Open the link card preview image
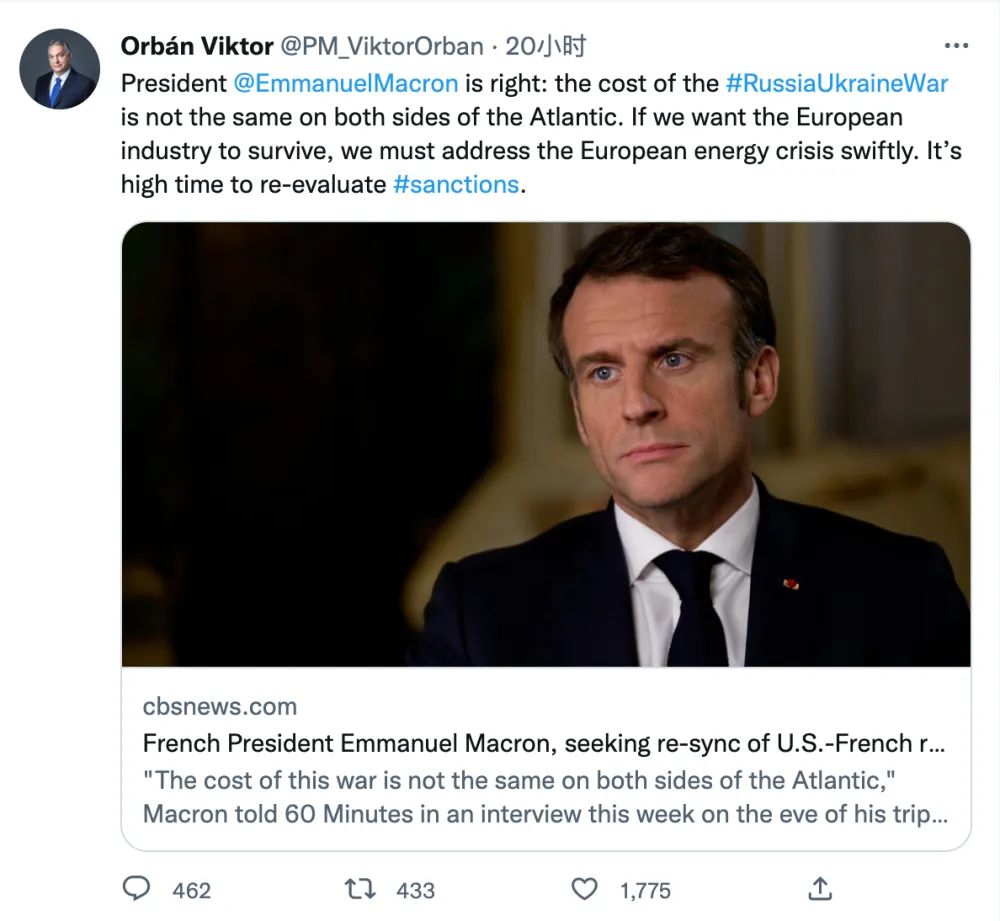The height and width of the screenshot is (921, 1000). (x=546, y=444)
